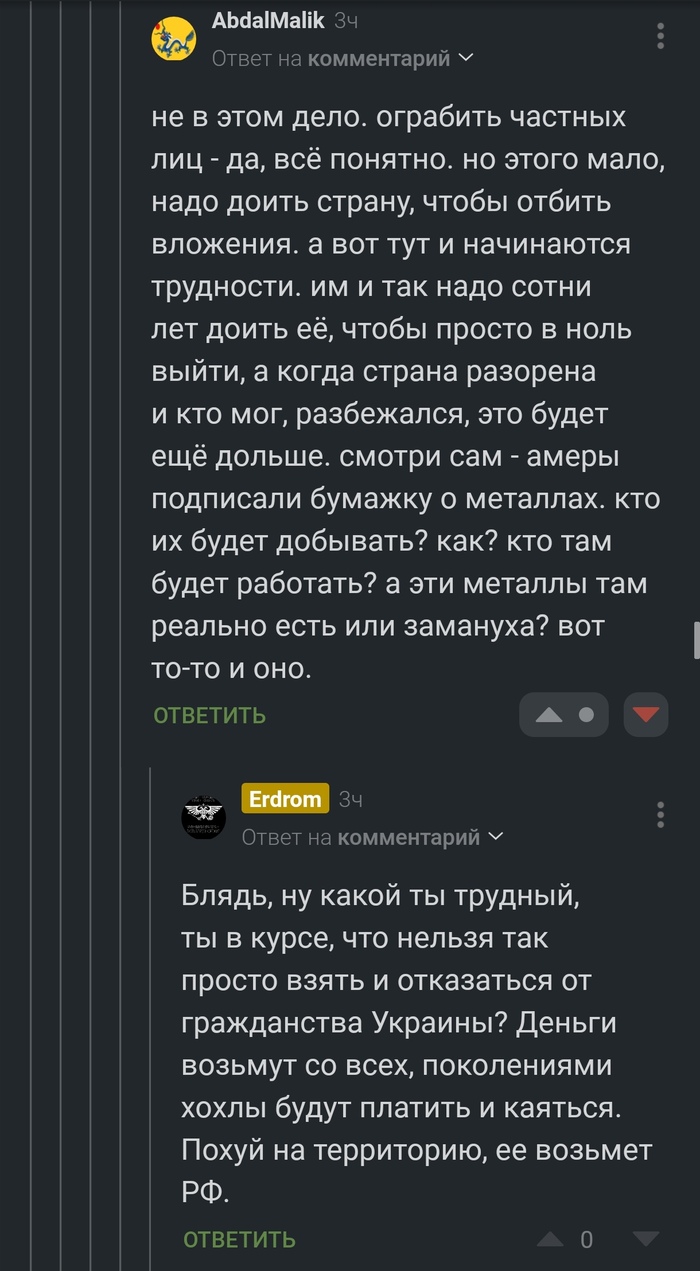This screenshot has height=1271, width=700.
Task: Open the Erdrom username badge
Action: click(285, 798)
